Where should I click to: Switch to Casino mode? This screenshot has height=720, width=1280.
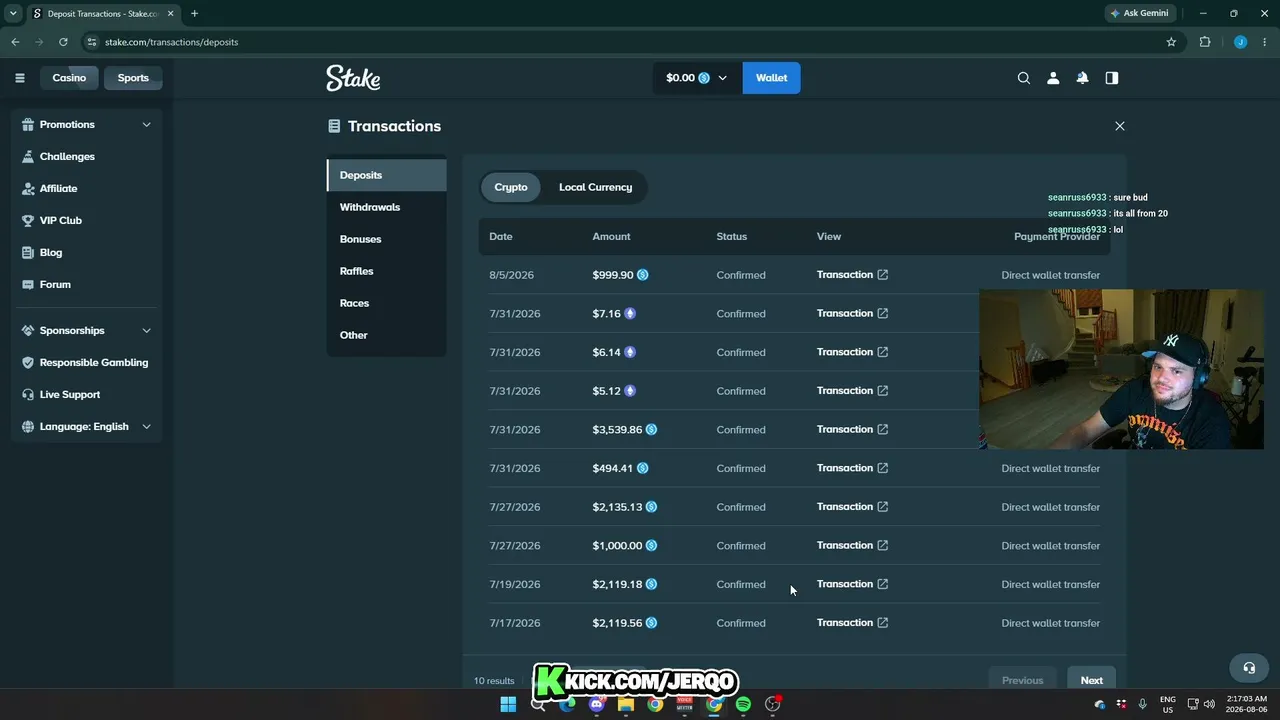[69, 78]
